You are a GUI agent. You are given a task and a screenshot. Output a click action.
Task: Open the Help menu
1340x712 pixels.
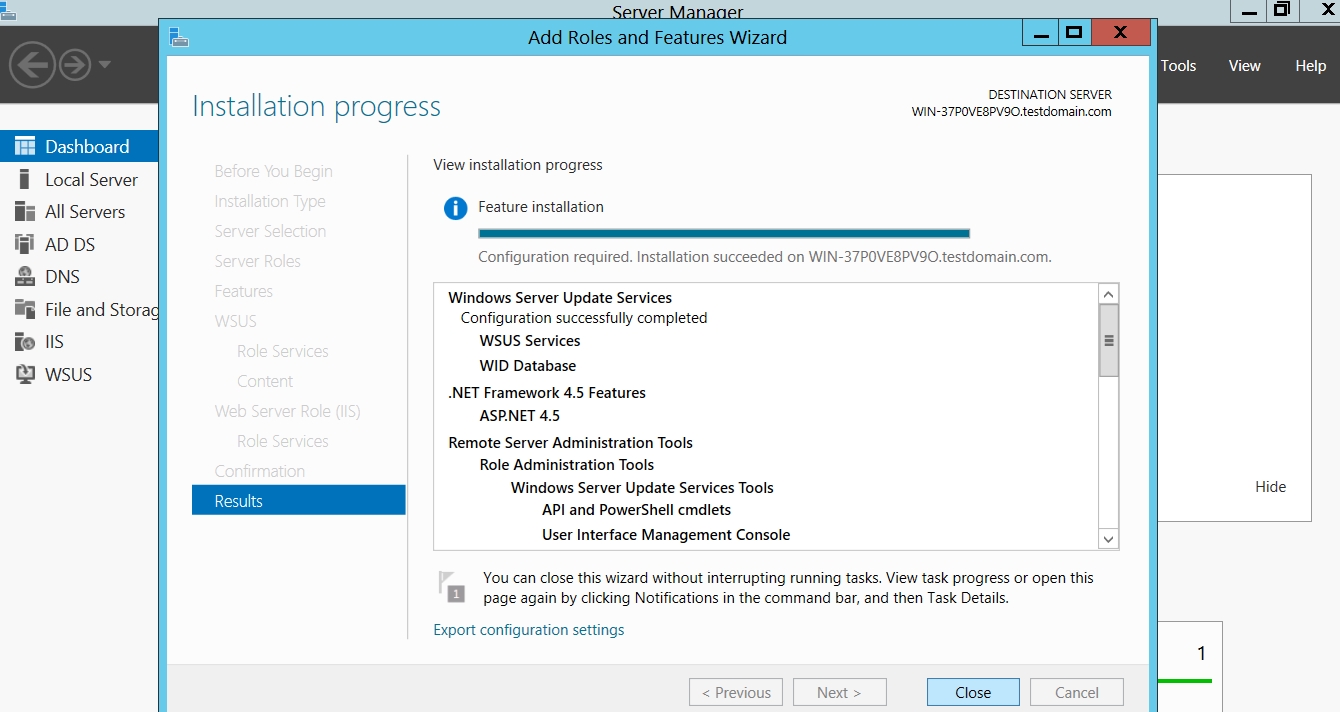1310,66
